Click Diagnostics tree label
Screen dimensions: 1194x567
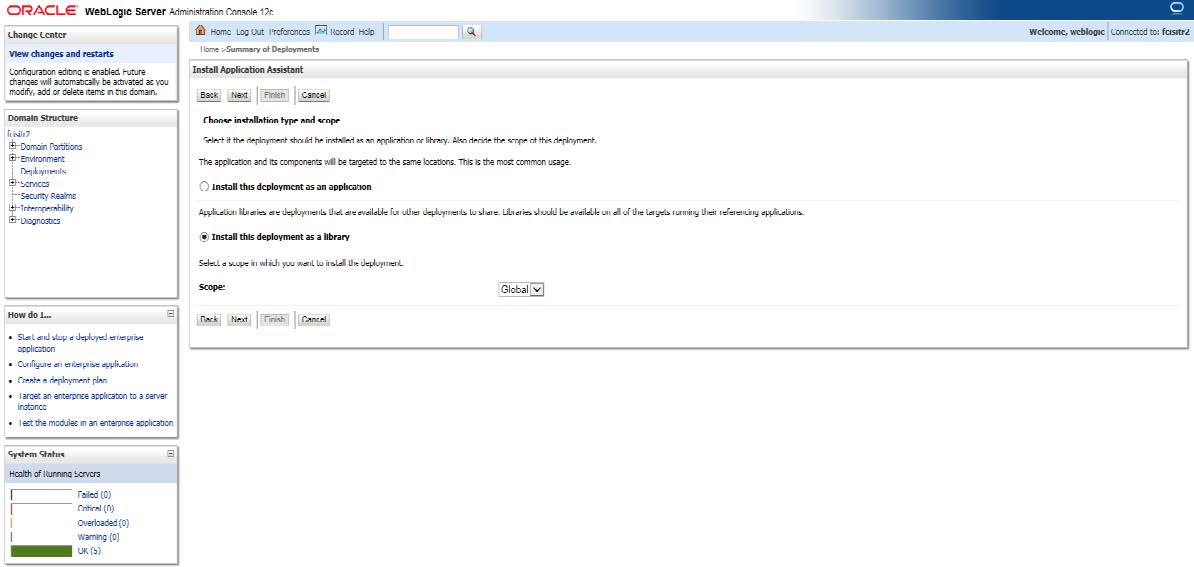click(x=40, y=221)
